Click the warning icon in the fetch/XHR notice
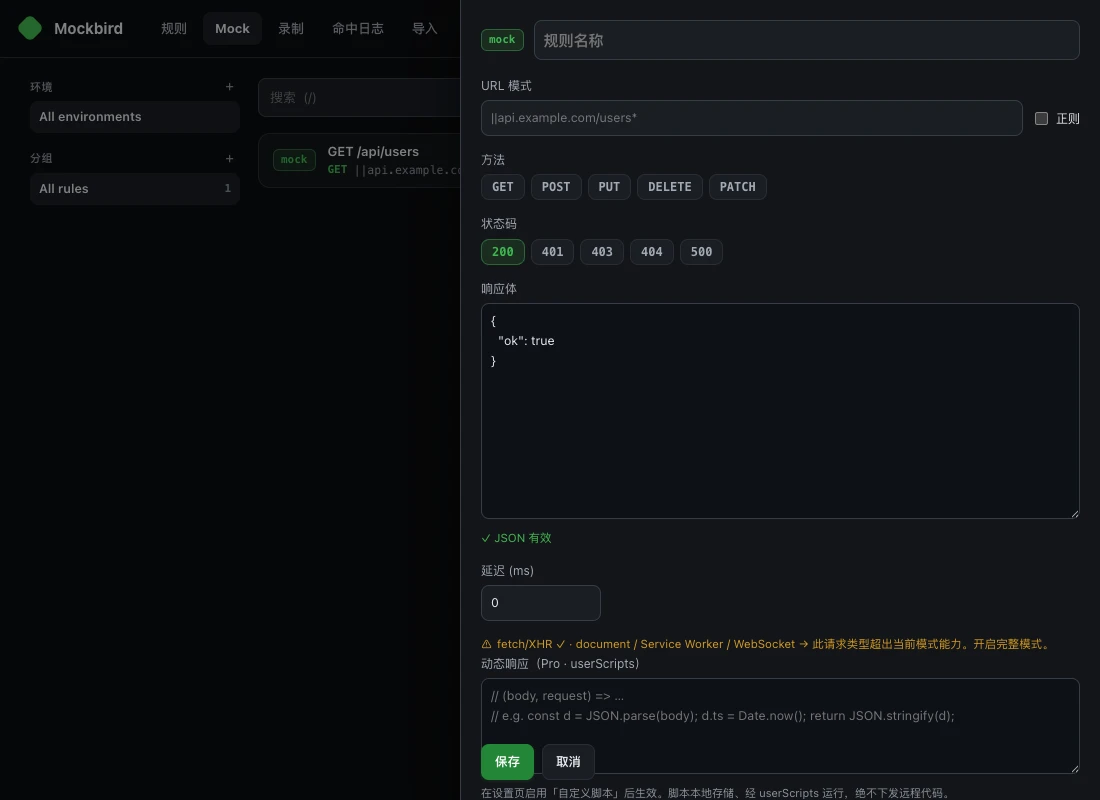 pyautogui.click(x=486, y=644)
